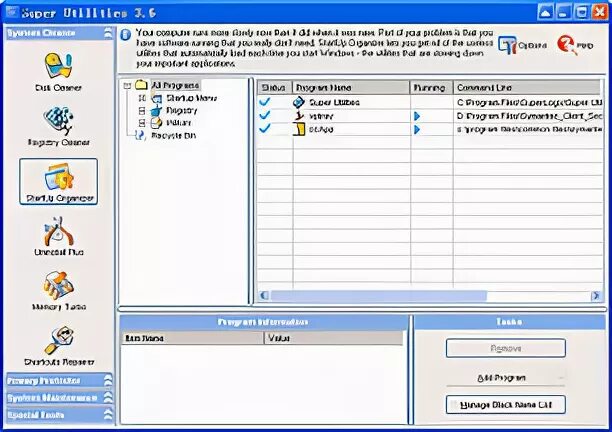Launch the Uninstall Plus tool
Screen dimensions: 612x432
(x=59, y=236)
